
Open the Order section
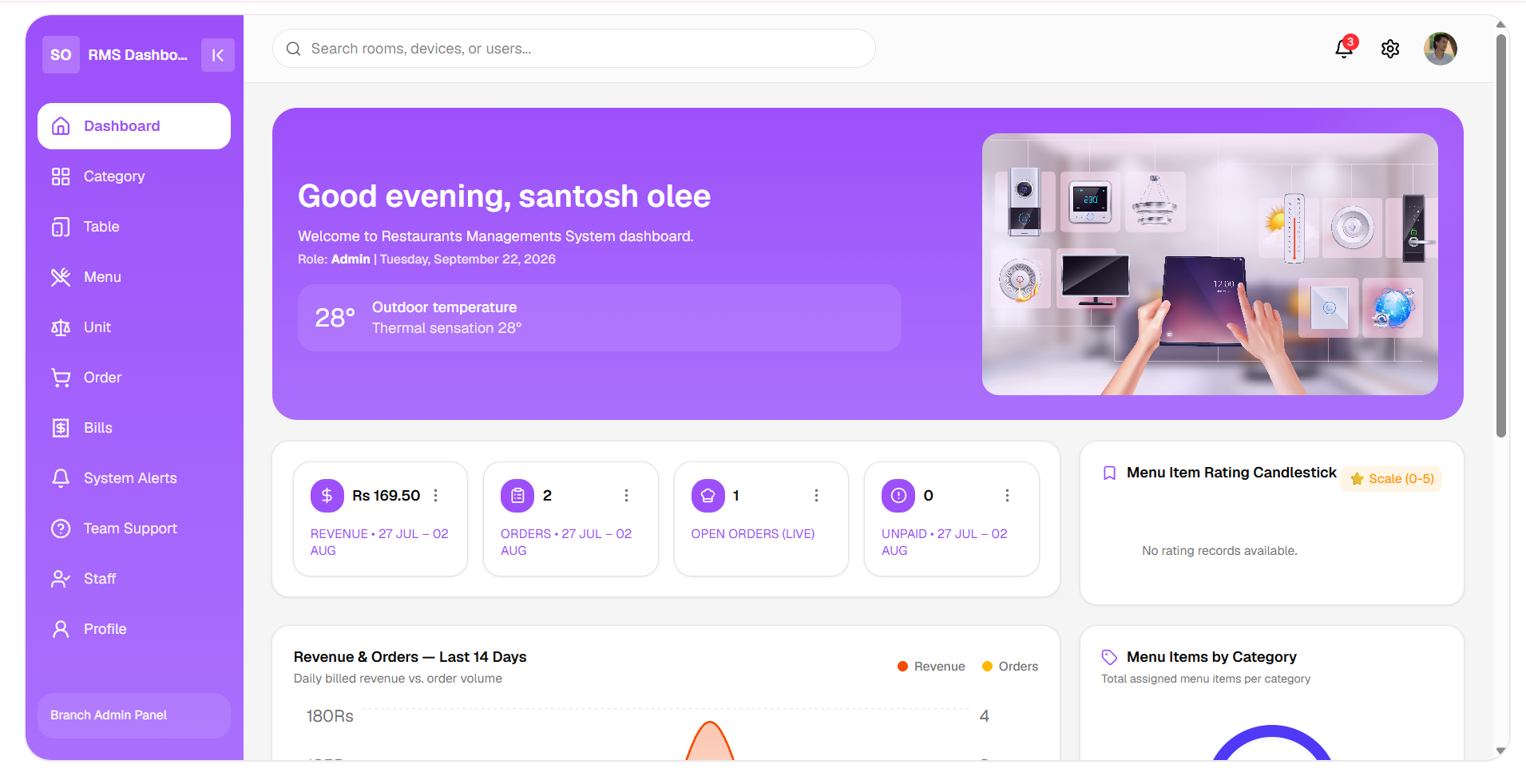(x=134, y=378)
